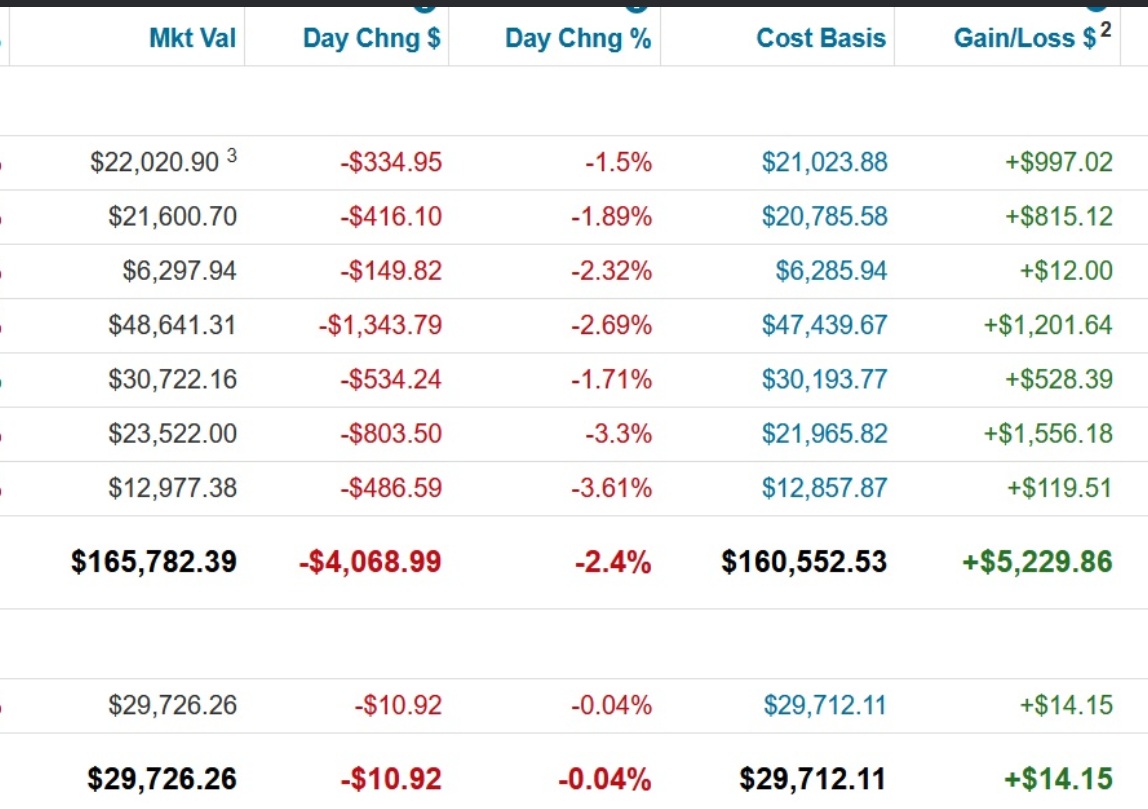Image resolution: width=1148 pixels, height=809 pixels.
Task: Click the Cost Basis column header
Action: pos(821,38)
